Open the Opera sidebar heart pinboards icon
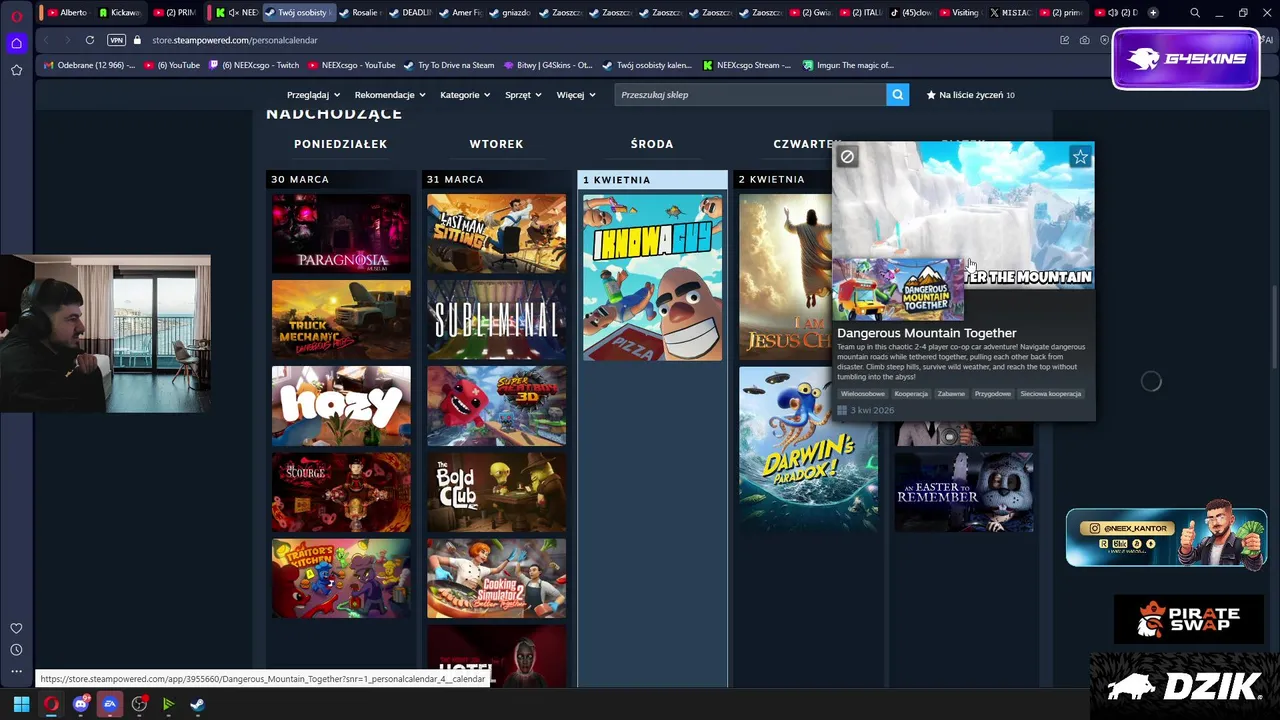 (x=16, y=628)
